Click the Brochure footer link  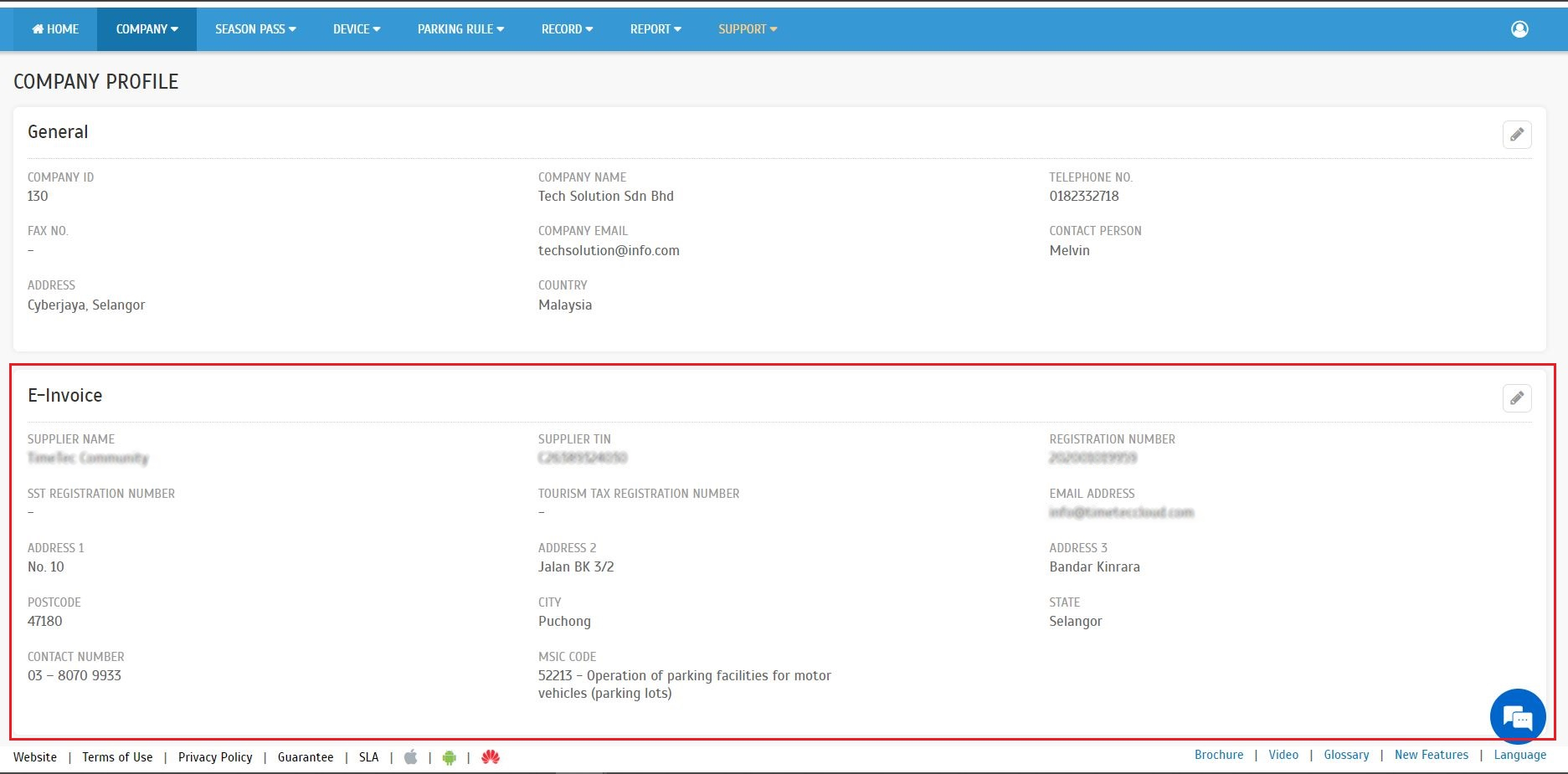[x=1219, y=755]
